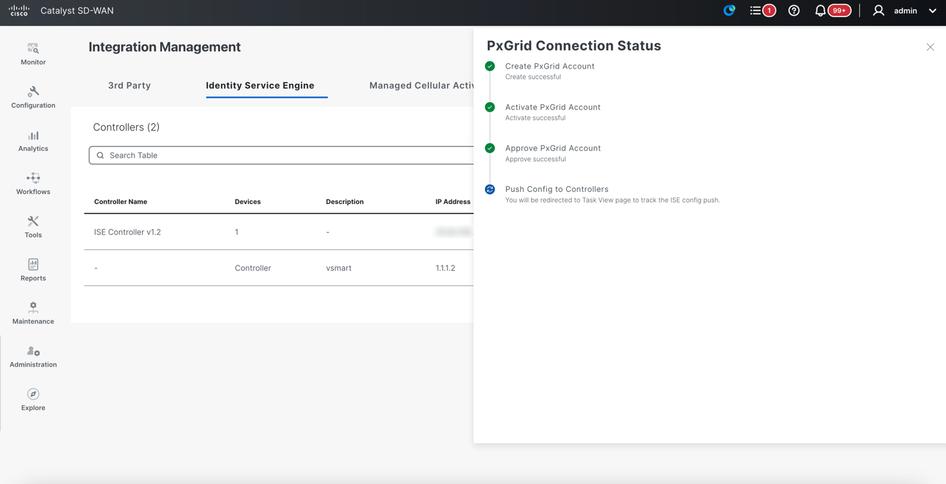Click the Cisco logo

pyautogui.click(x=19, y=10)
